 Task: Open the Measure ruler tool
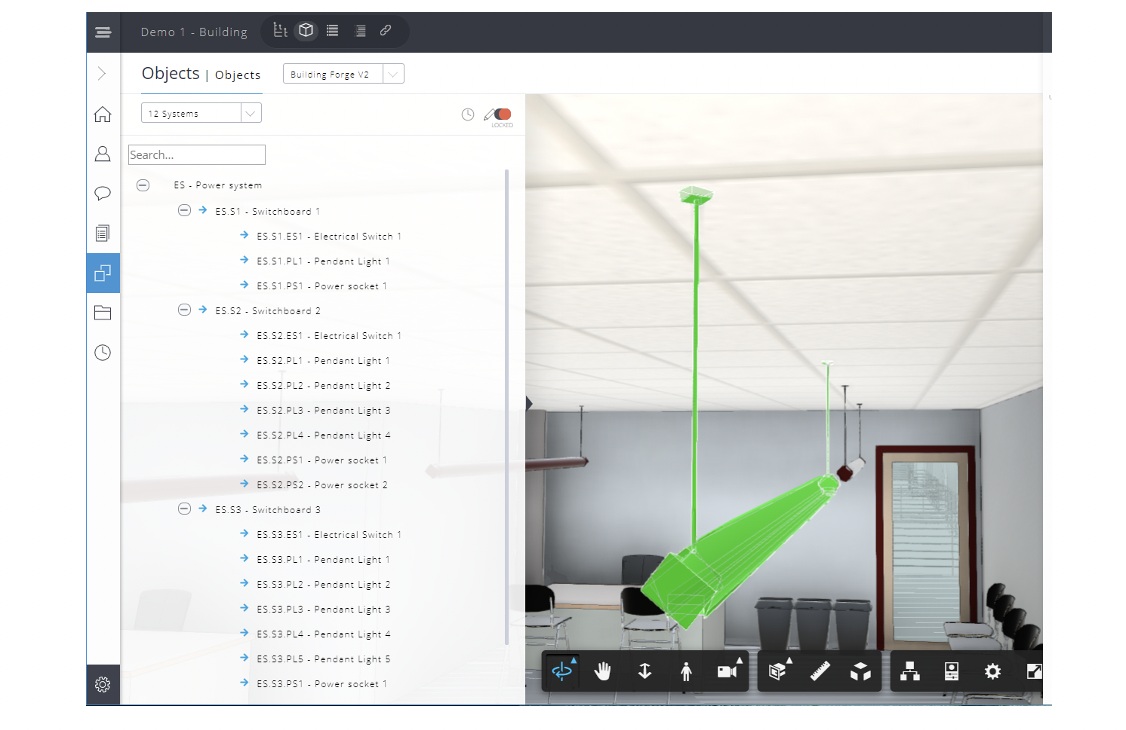click(x=820, y=672)
